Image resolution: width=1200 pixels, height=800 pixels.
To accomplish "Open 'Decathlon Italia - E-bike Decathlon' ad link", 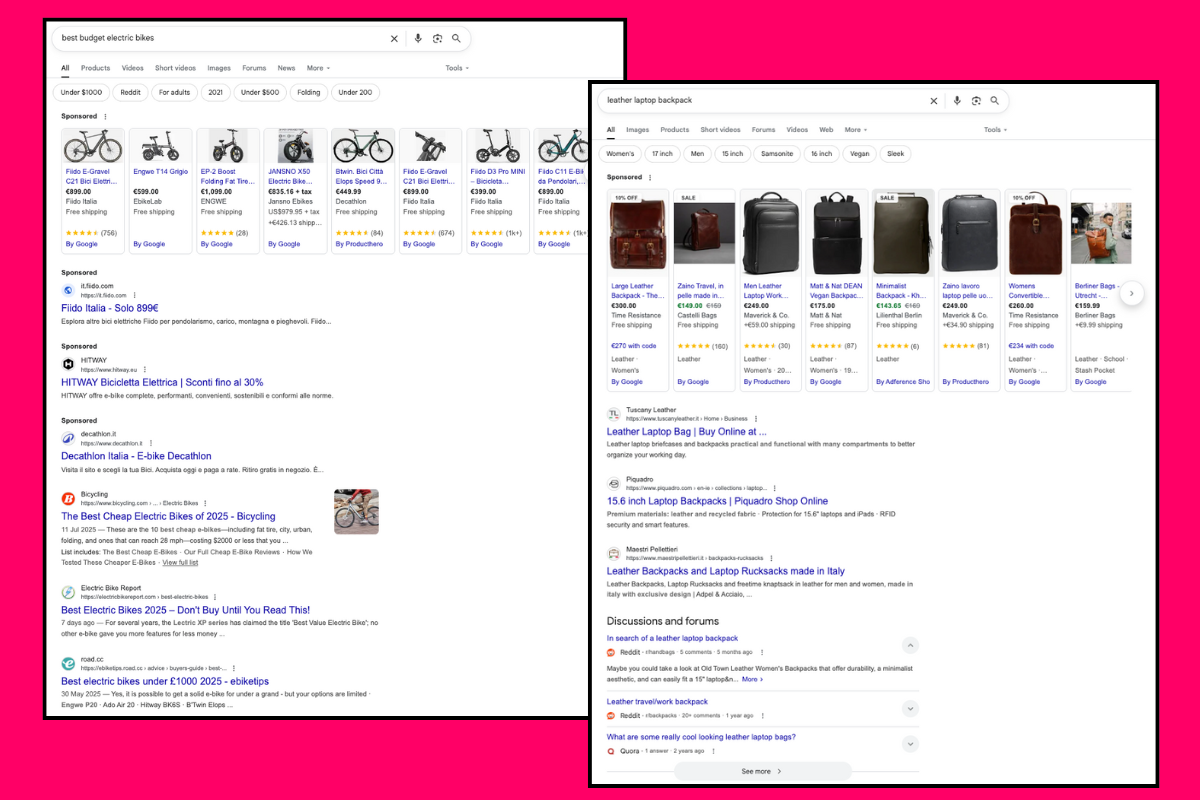I will [136, 456].
